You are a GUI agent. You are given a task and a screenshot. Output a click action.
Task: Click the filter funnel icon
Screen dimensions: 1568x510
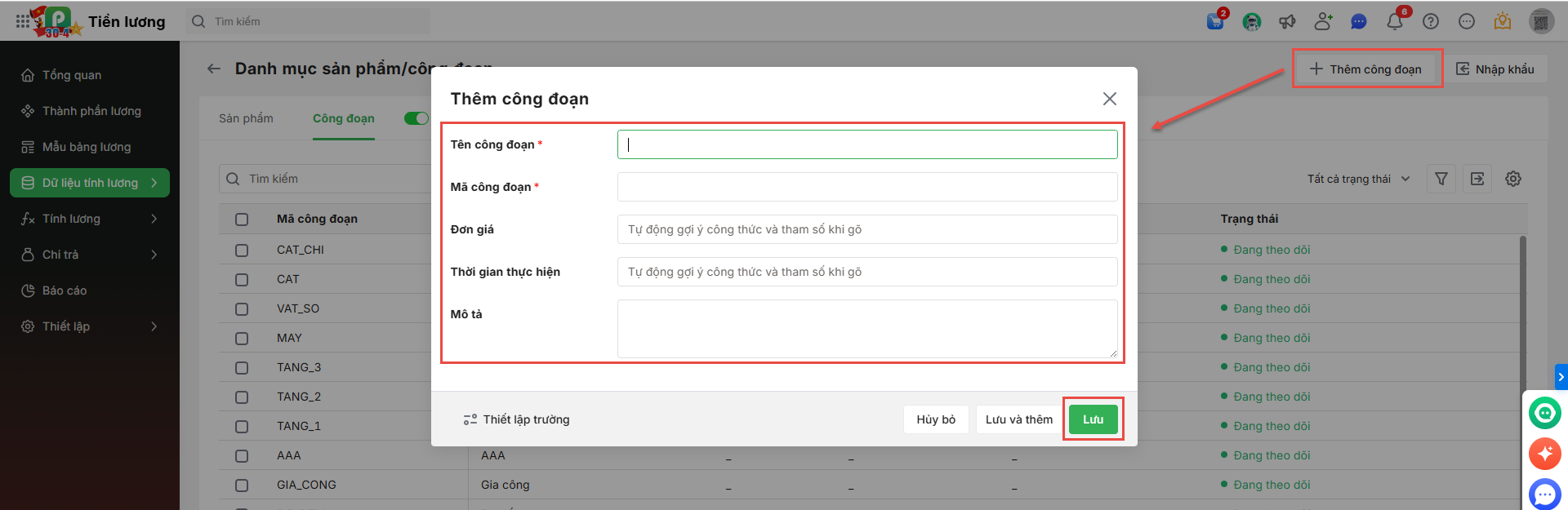1441,179
